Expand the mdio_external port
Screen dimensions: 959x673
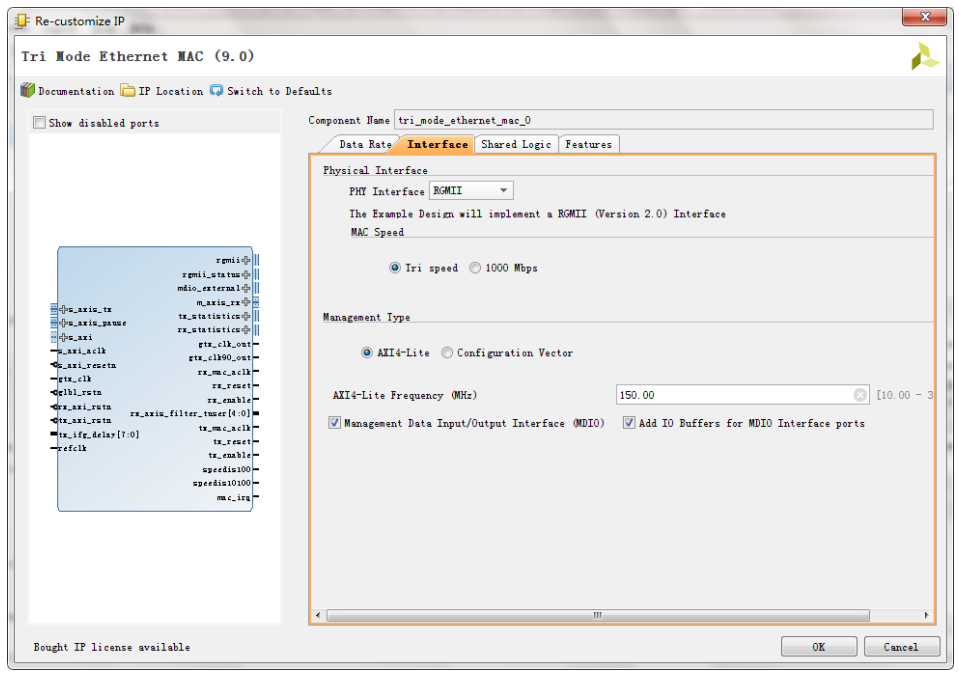pos(246,288)
